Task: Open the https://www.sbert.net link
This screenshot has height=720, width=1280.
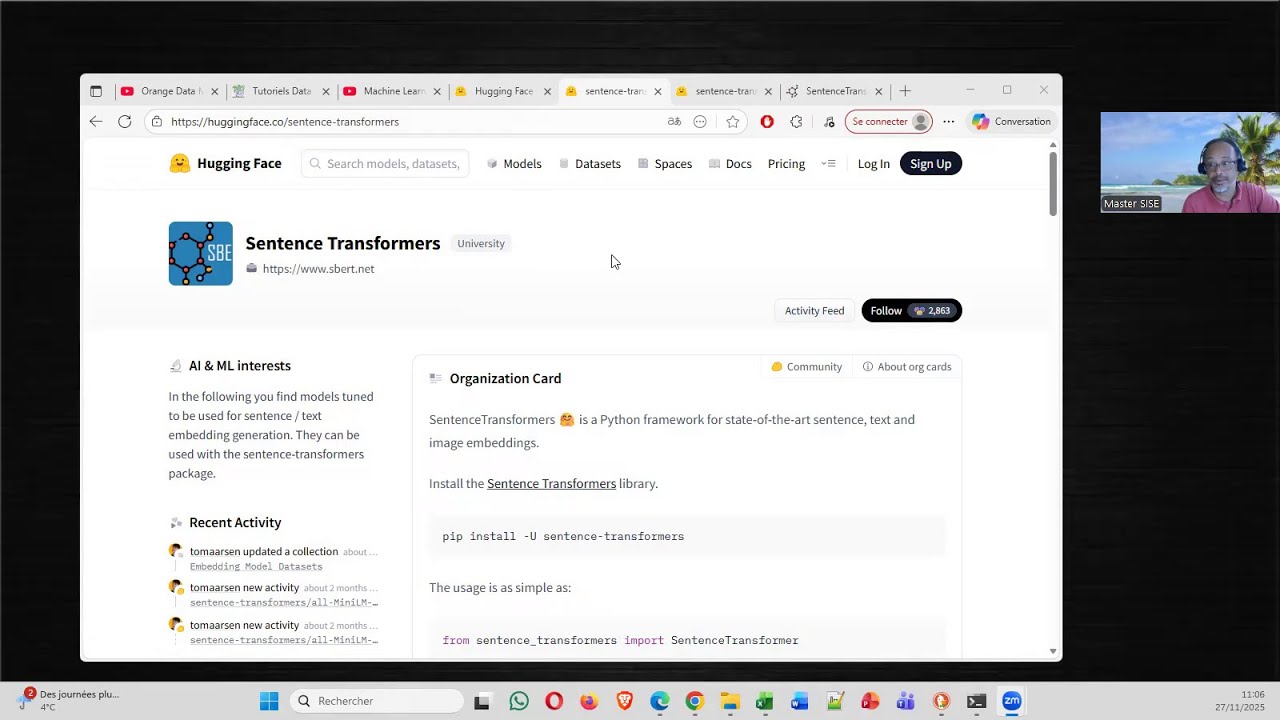Action: tap(318, 269)
